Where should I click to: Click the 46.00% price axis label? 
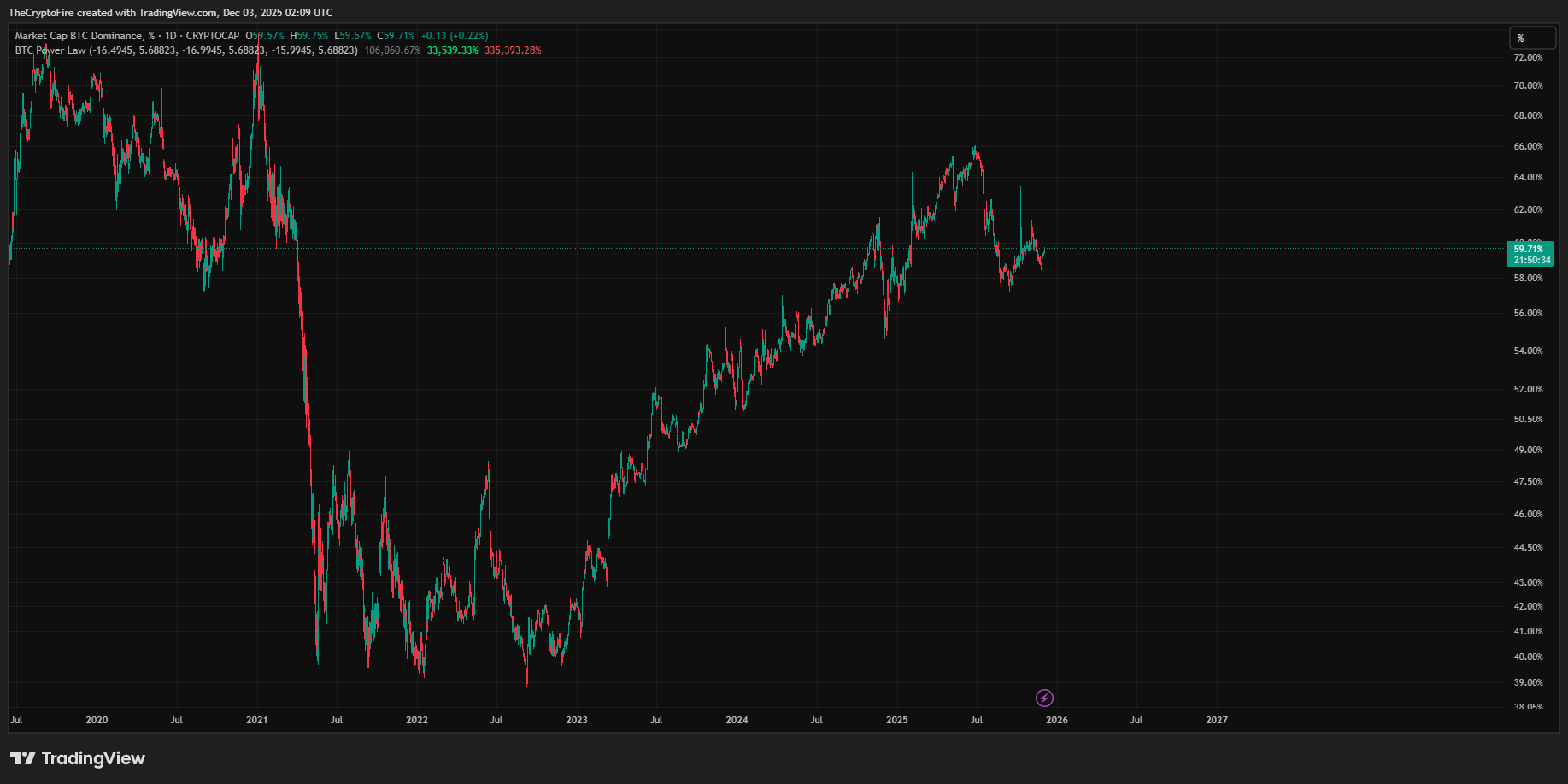(1528, 514)
